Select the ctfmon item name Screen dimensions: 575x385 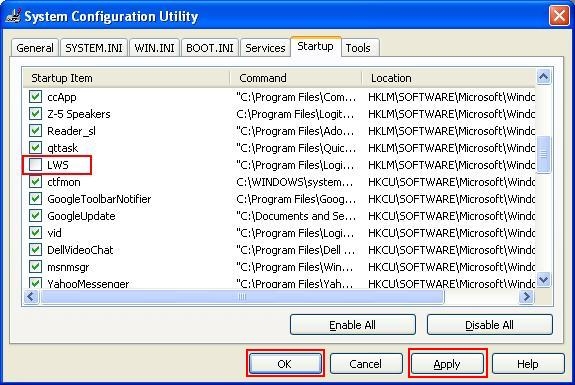pos(64,182)
